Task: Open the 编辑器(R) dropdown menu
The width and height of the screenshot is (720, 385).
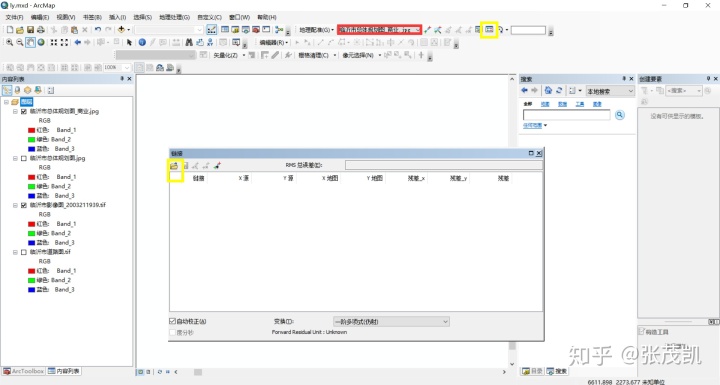Action: (x=274, y=42)
